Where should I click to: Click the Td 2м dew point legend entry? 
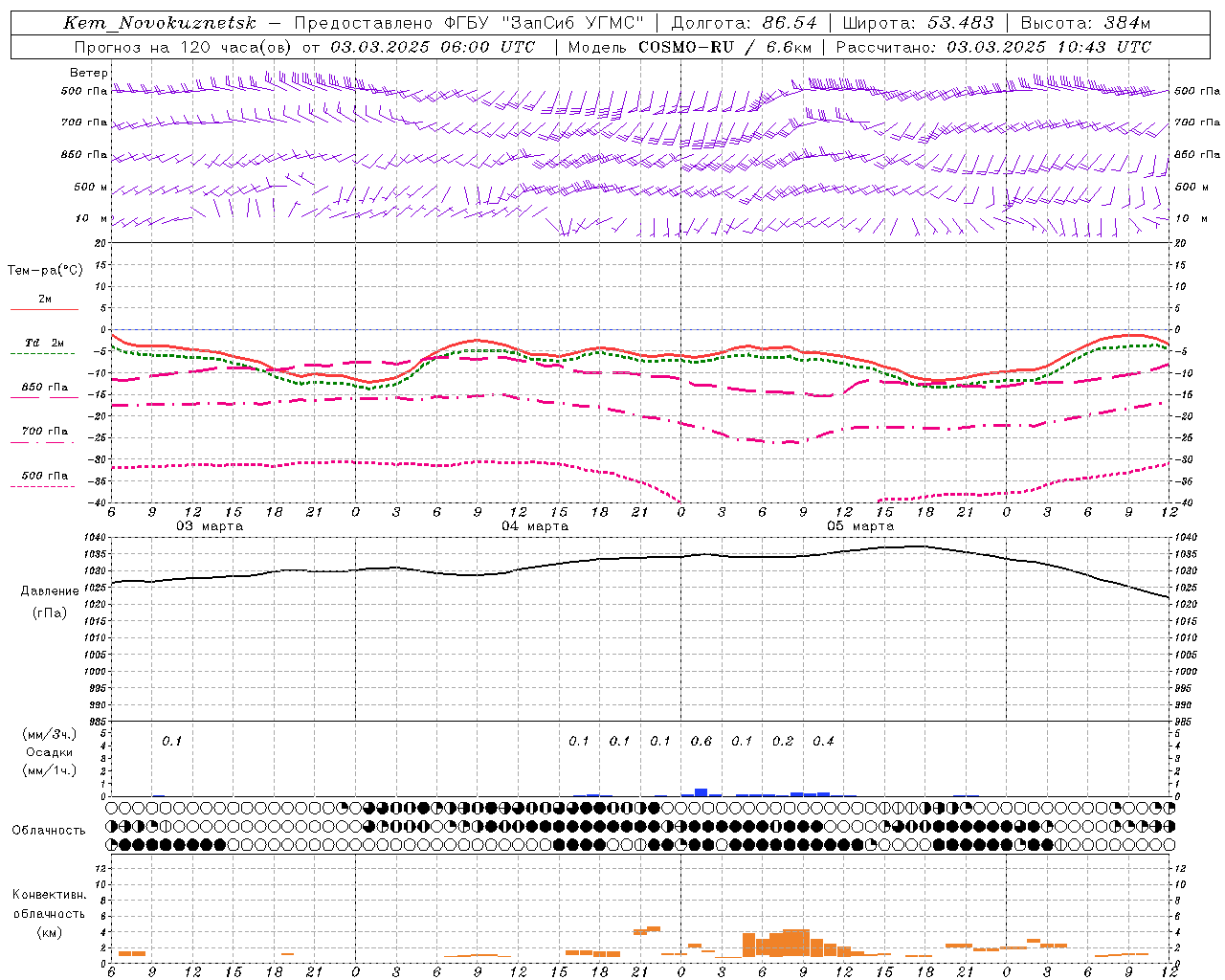pos(44,343)
